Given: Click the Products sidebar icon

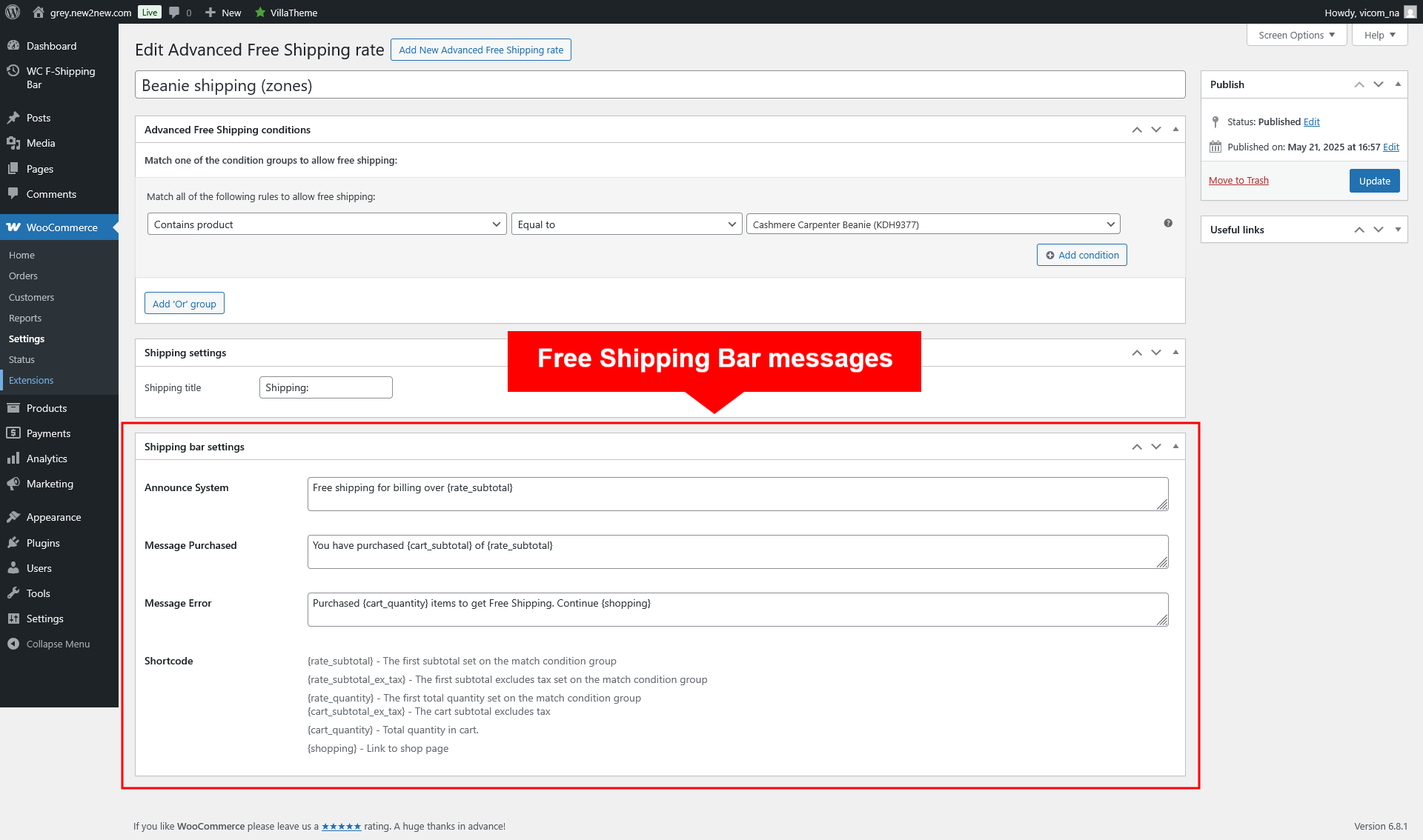Looking at the screenshot, I should pyautogui.click(x=13, y=408).
